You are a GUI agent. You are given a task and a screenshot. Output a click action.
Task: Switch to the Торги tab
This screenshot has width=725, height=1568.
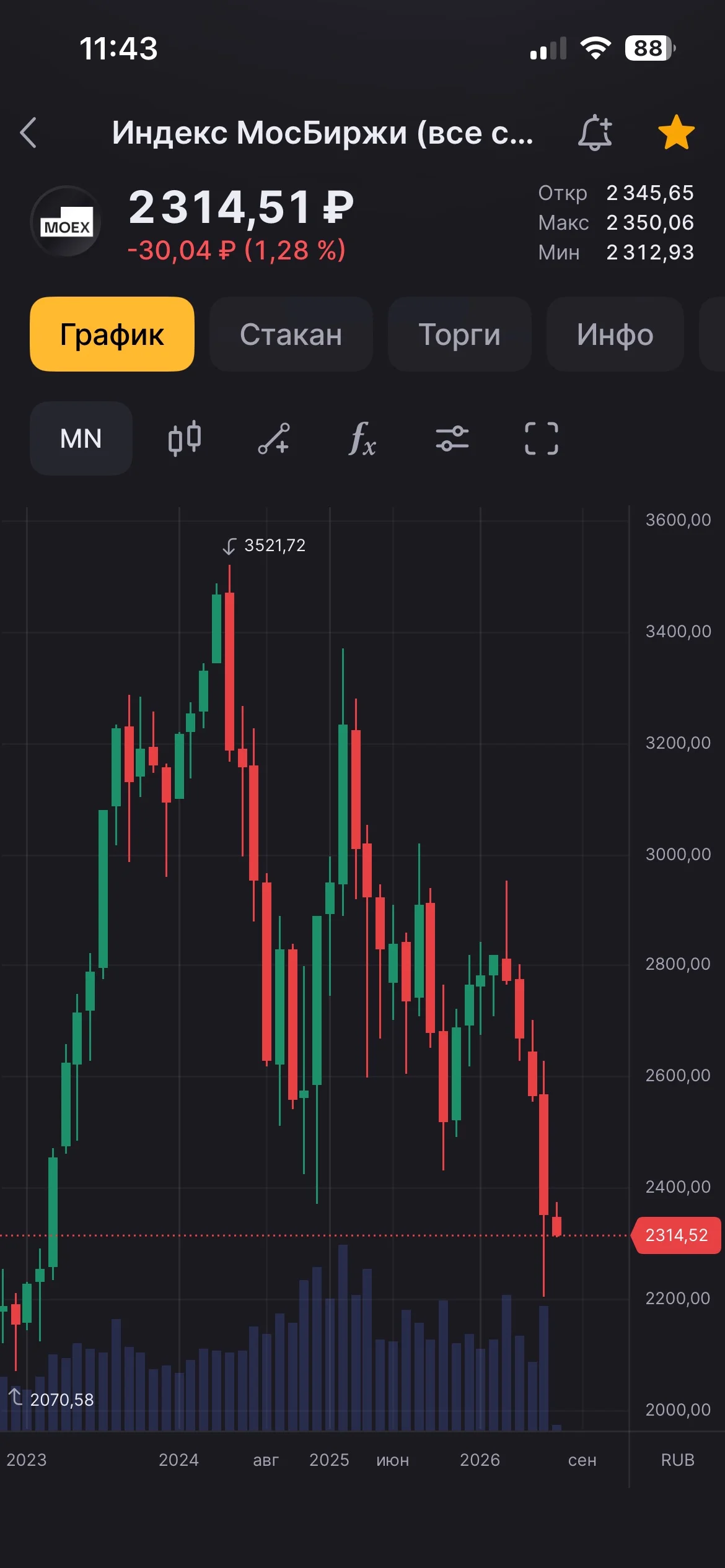pyautogui.click(x=459, y=334)
